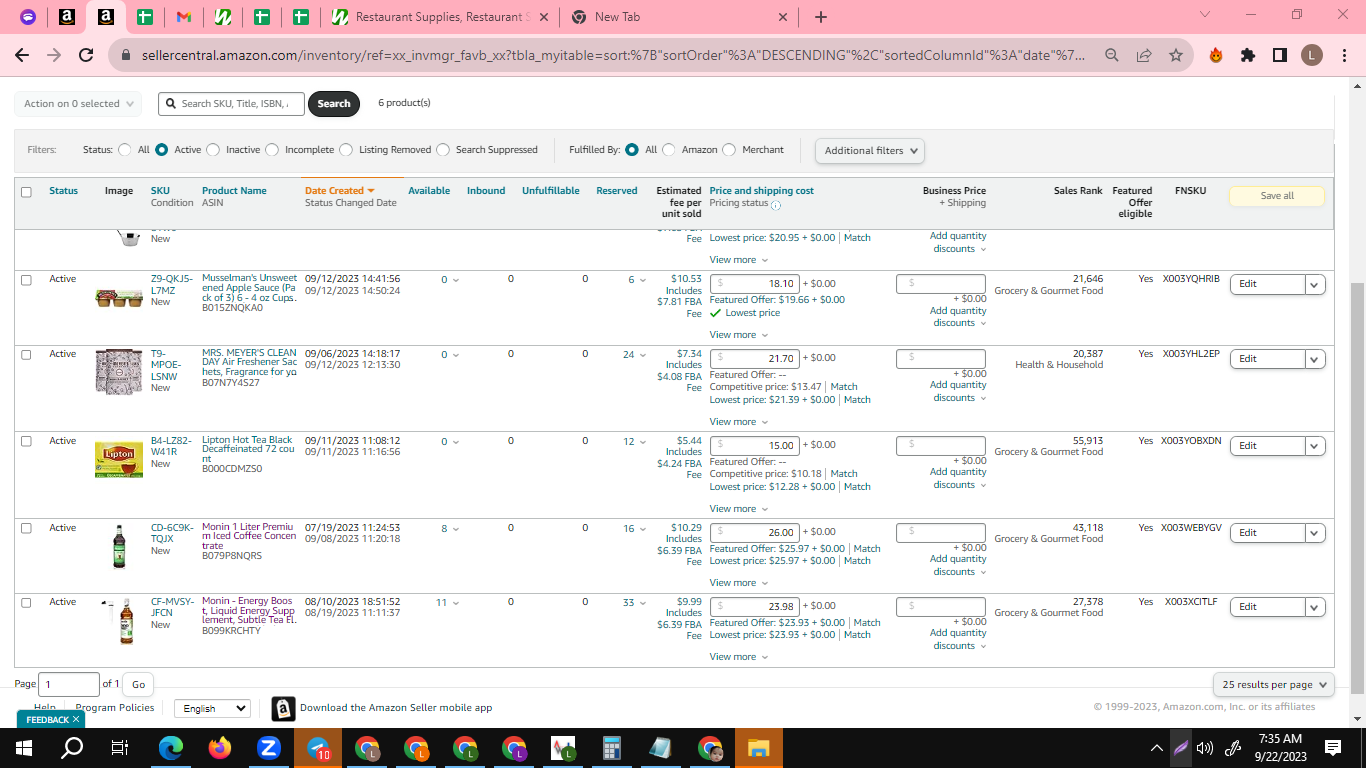
Task: Click the page number input field
Action: coord(69,685)
